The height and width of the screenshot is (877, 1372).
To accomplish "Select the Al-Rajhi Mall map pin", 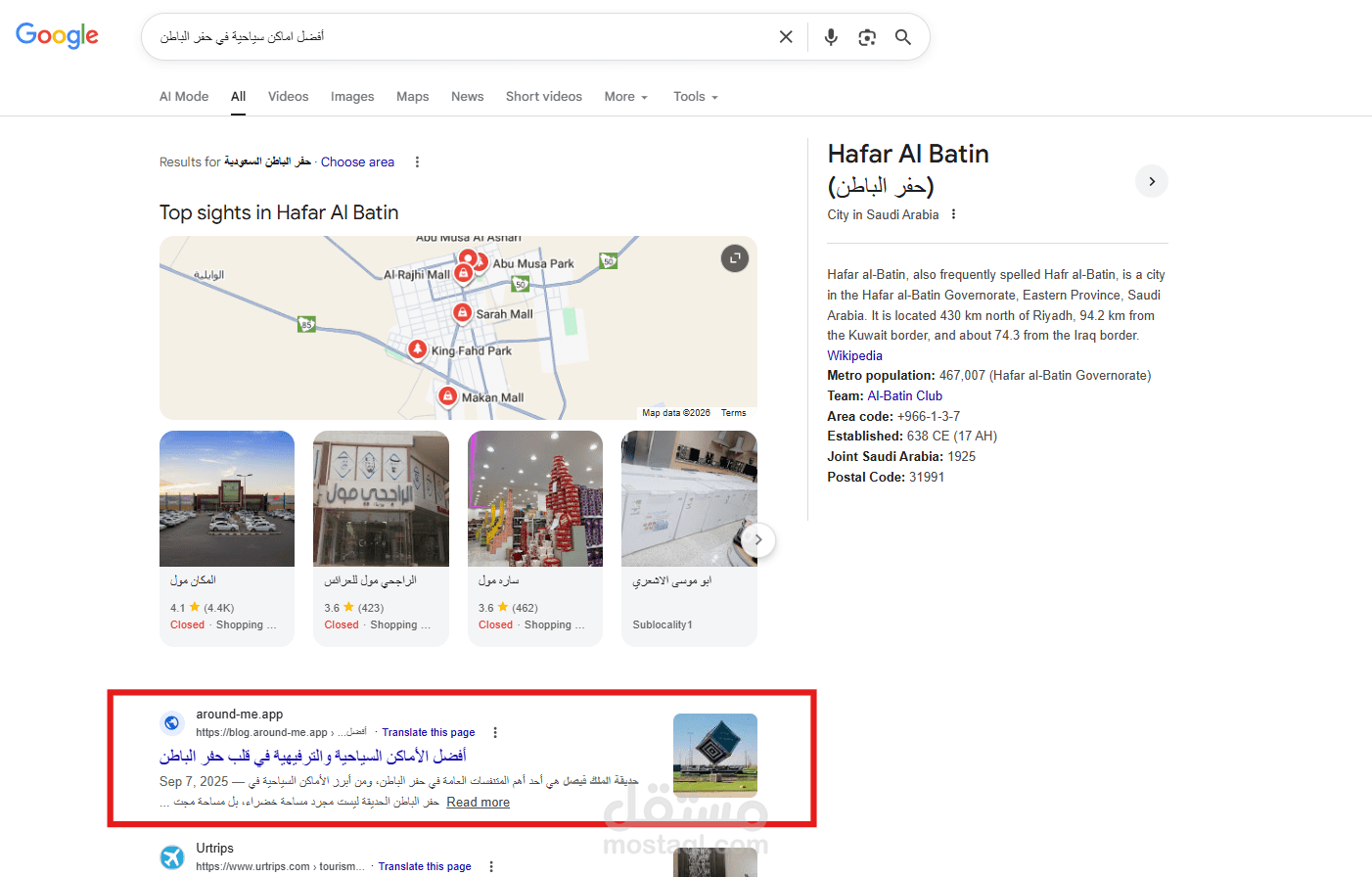I will 463,275.
